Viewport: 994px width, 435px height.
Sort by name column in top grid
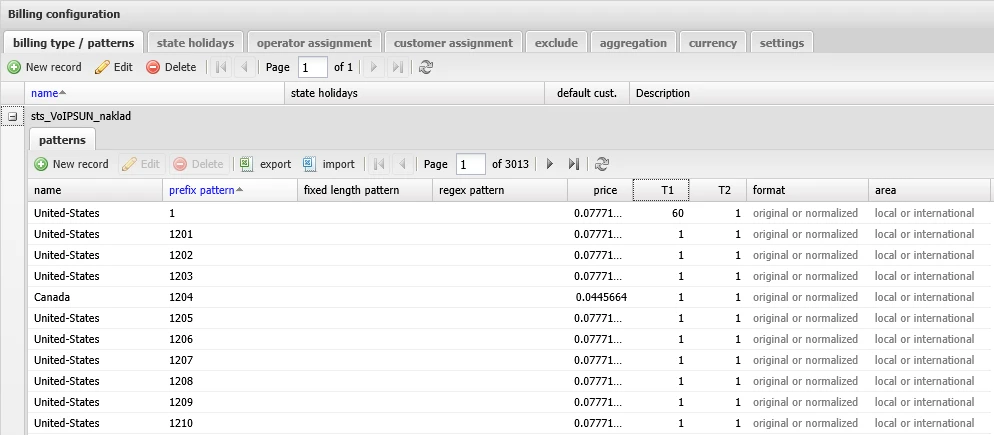(155, 93)
